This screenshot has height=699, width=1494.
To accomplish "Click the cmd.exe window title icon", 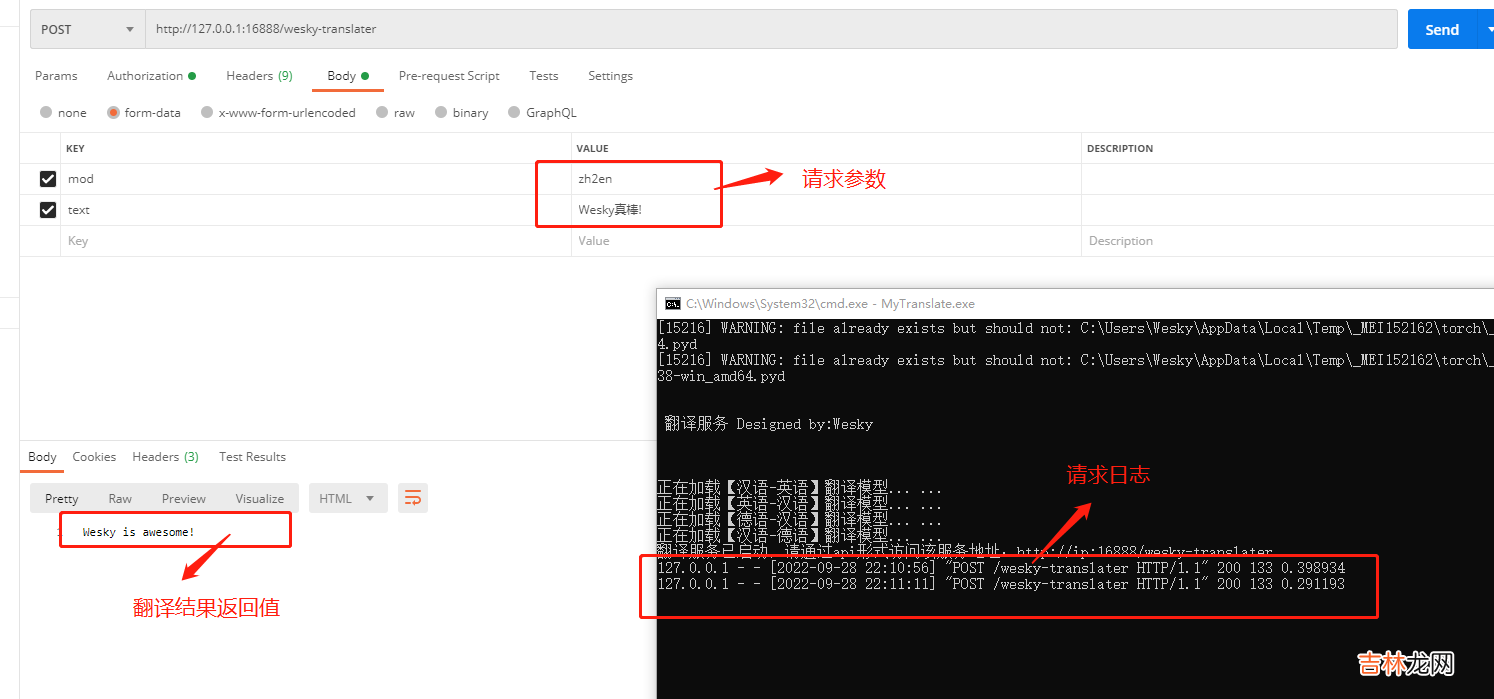I will [673, 304].
